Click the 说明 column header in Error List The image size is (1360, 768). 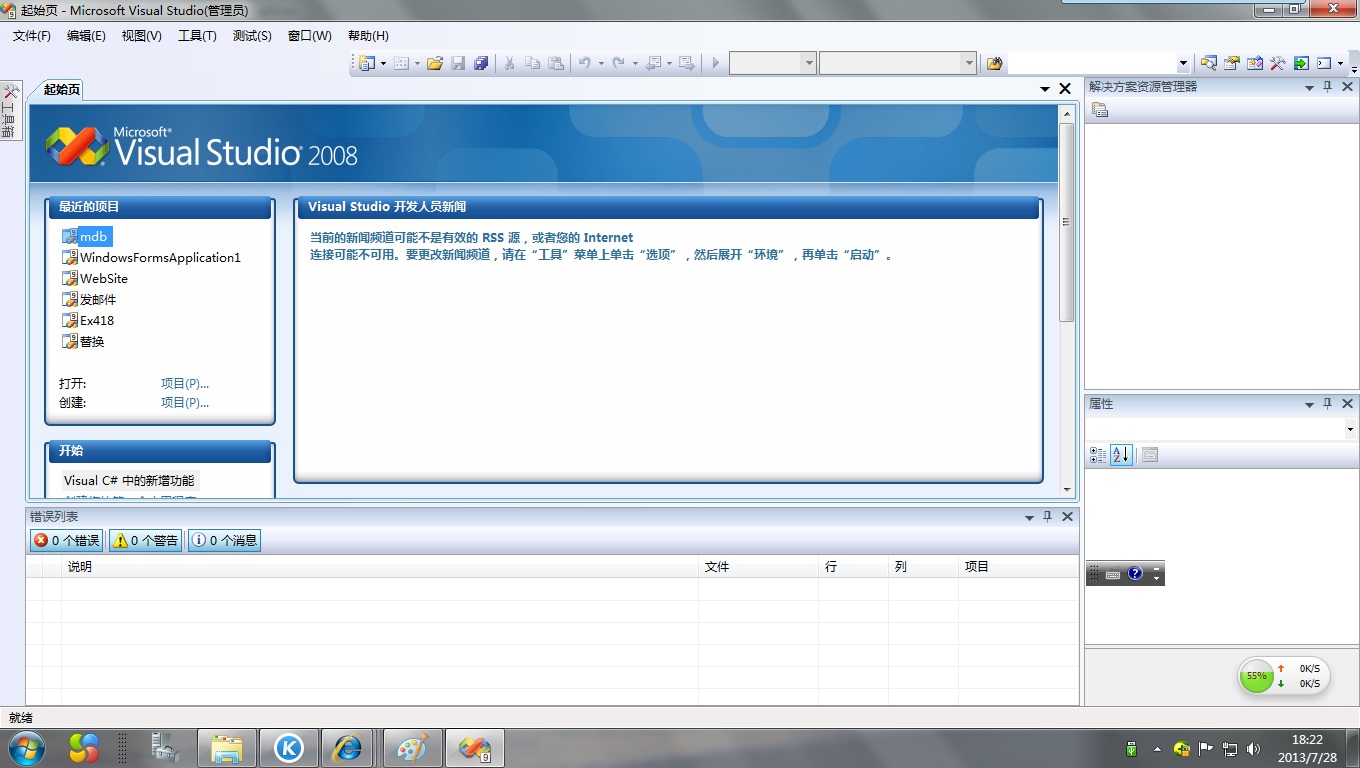point(380,567)
